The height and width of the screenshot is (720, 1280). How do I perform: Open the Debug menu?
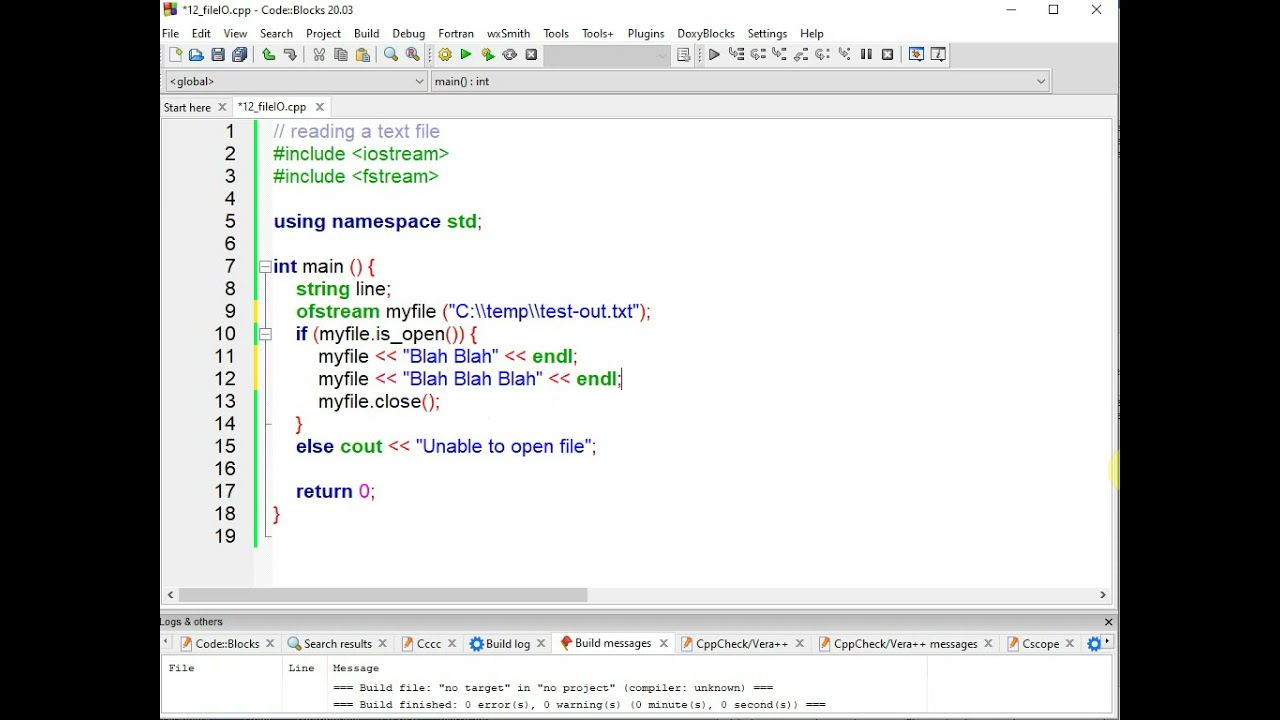point(408,33)
